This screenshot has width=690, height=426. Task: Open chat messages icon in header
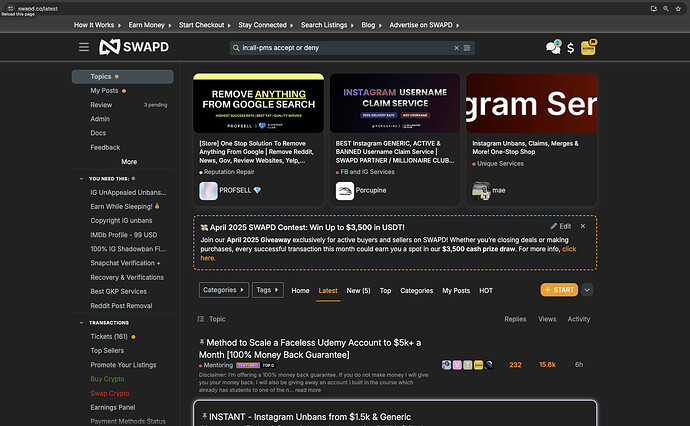tap(553, 48)
